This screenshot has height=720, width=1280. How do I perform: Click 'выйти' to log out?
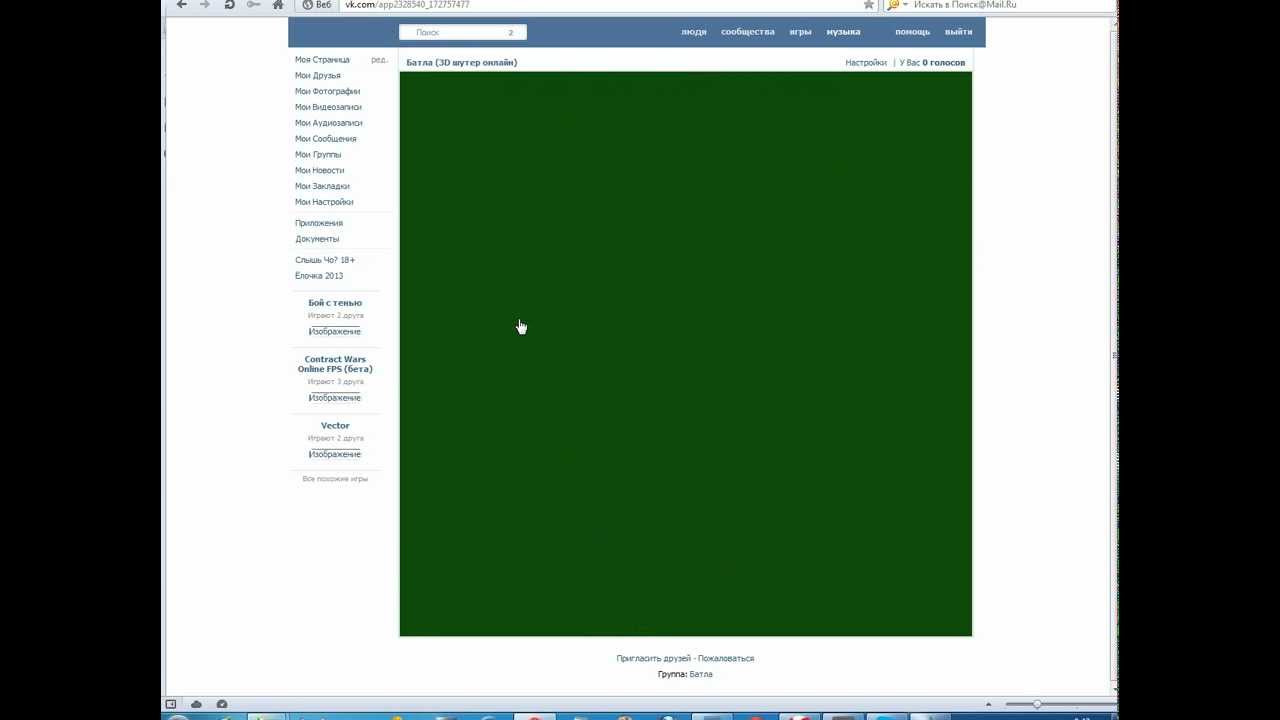(958, 32)
